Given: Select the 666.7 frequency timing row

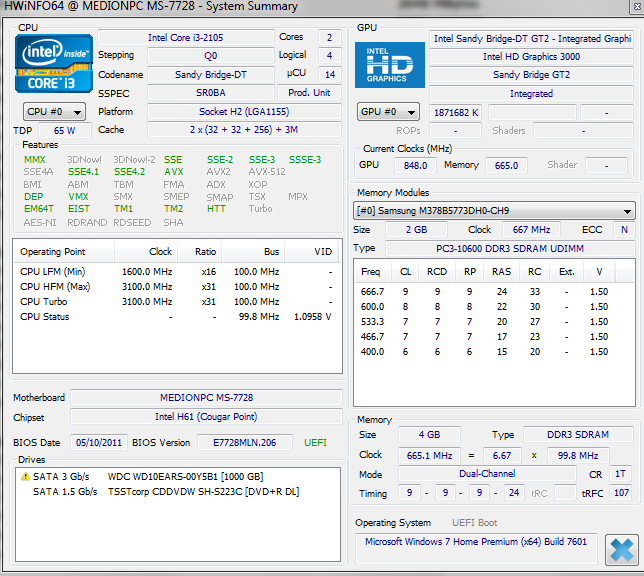Looking at the screenshot, I should (x=494, y=292).
